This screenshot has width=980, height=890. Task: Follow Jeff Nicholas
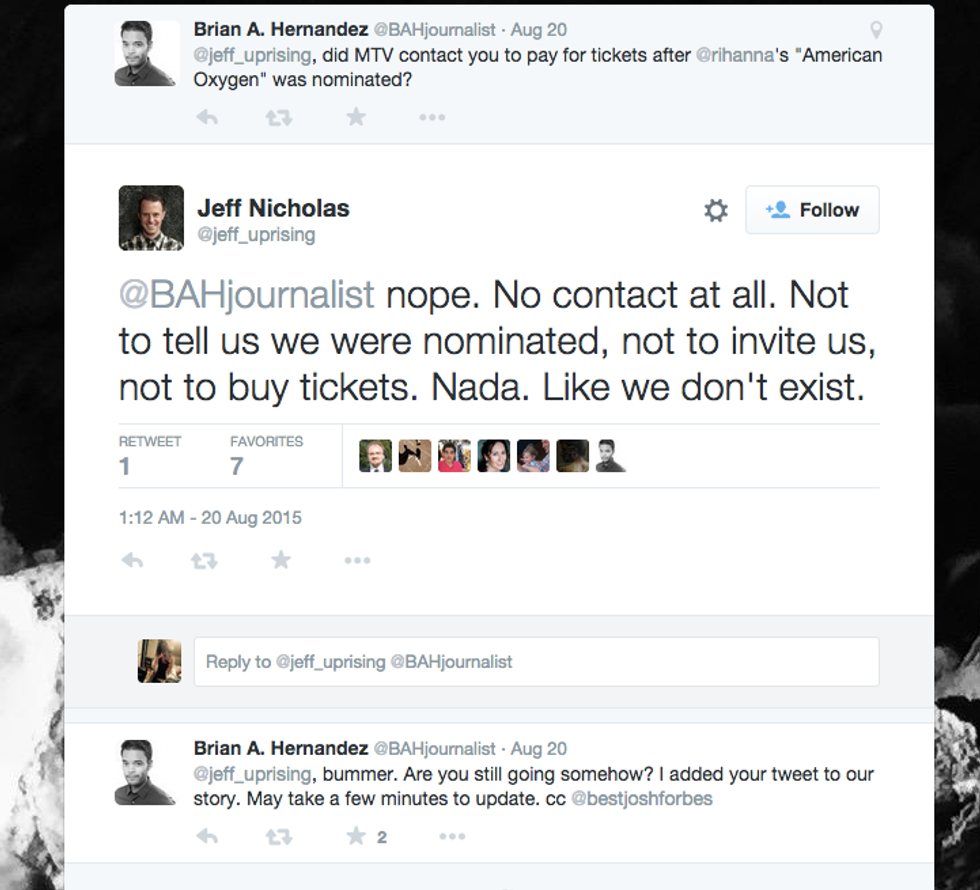pyautogui.click(x=812, y=210)
